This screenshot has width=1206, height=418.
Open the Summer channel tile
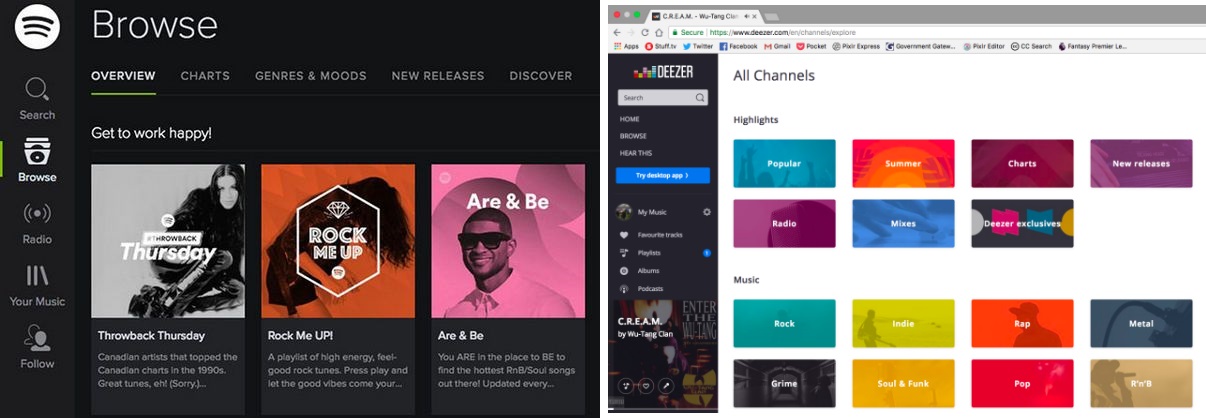coord(903,163)
